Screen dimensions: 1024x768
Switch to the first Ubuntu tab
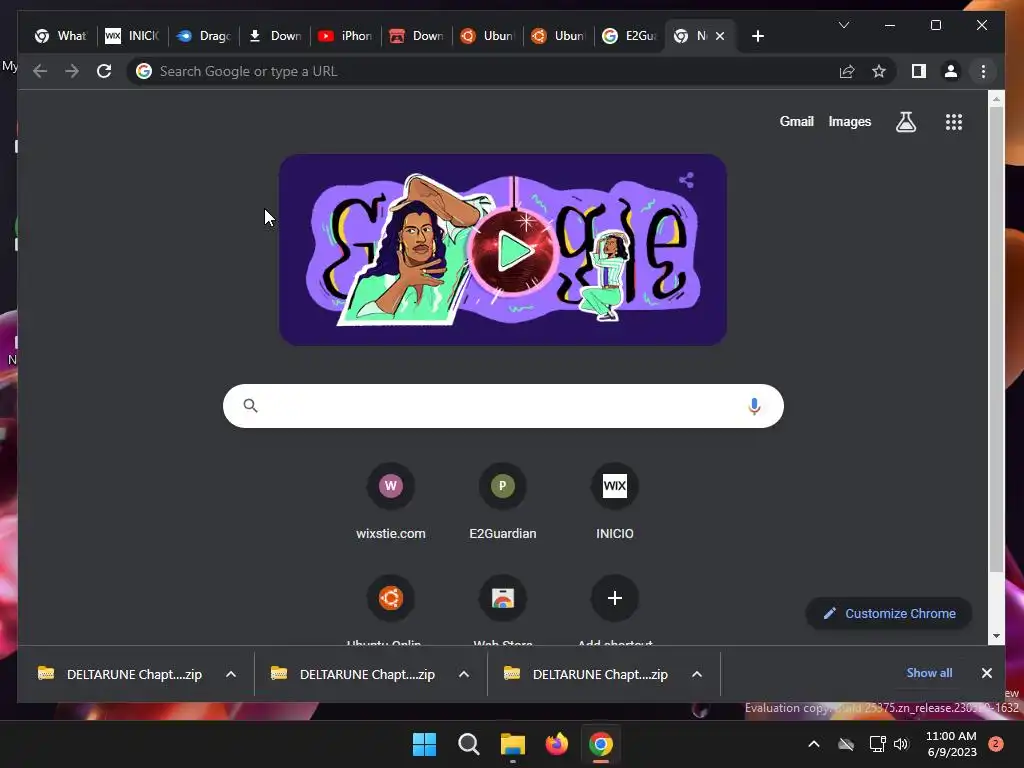[488, 36]
